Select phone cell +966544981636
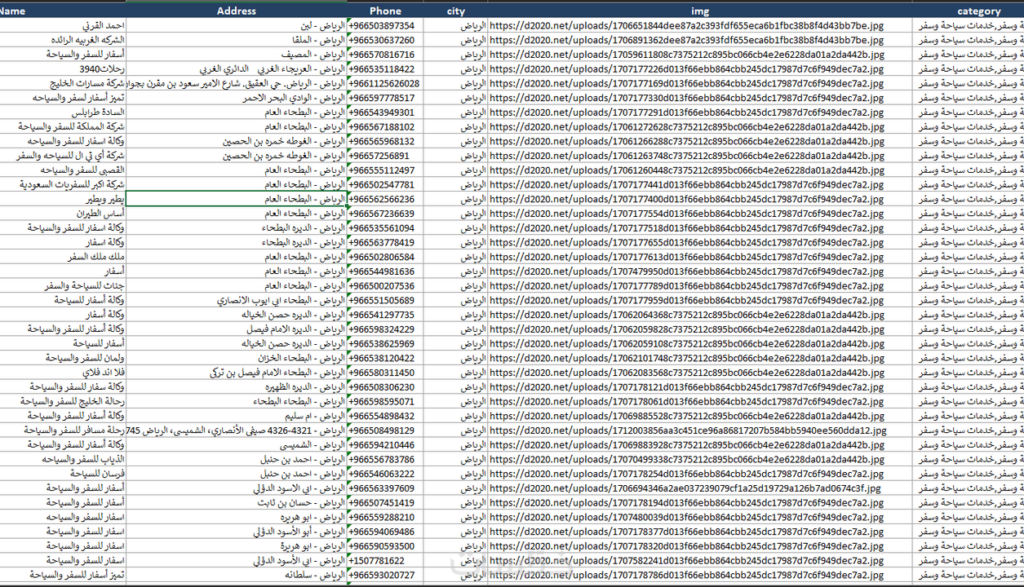This screenshot has width=1024, height=587. point(385,271)
